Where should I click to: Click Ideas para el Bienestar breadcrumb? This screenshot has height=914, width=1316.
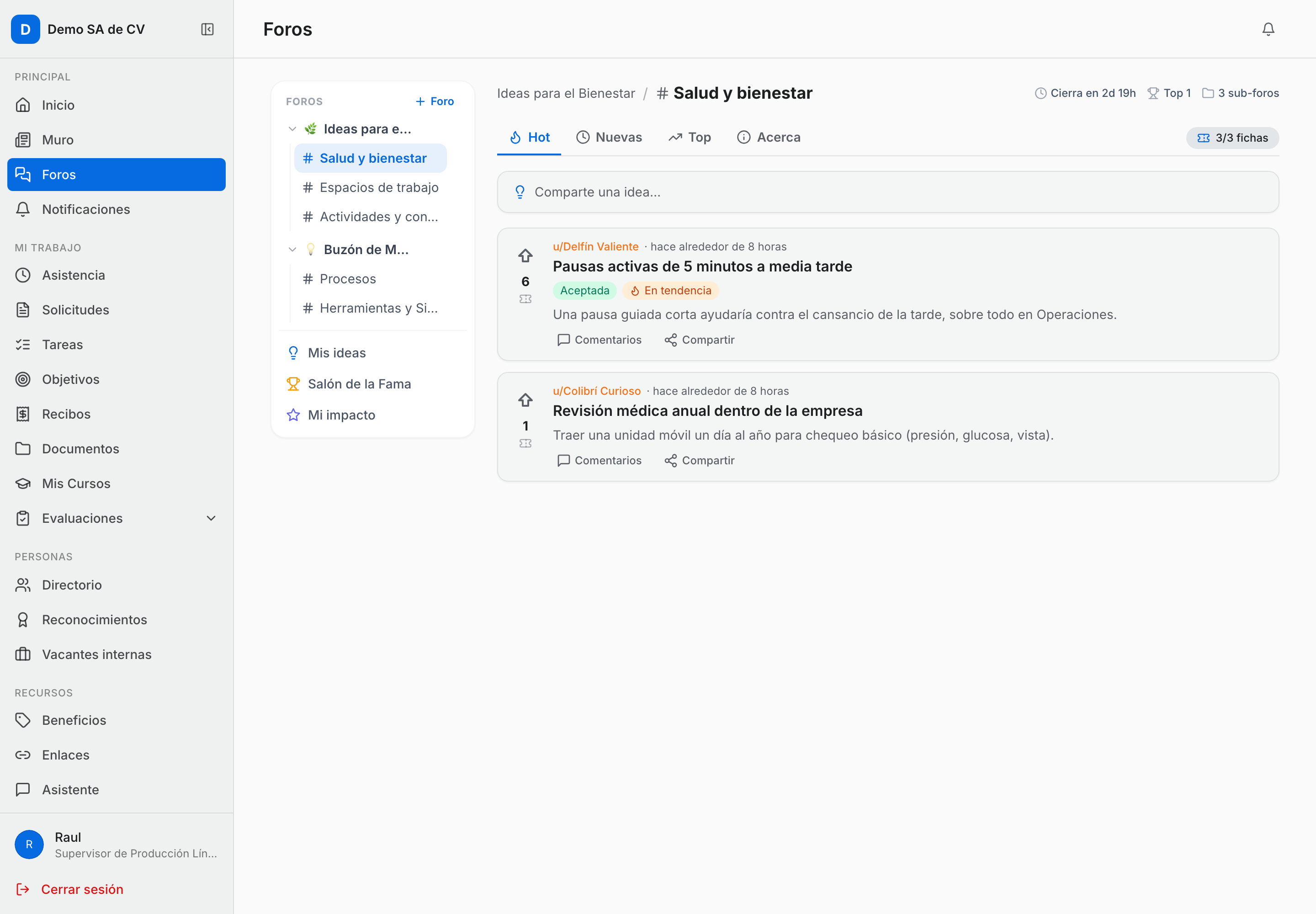pos(566,93)
